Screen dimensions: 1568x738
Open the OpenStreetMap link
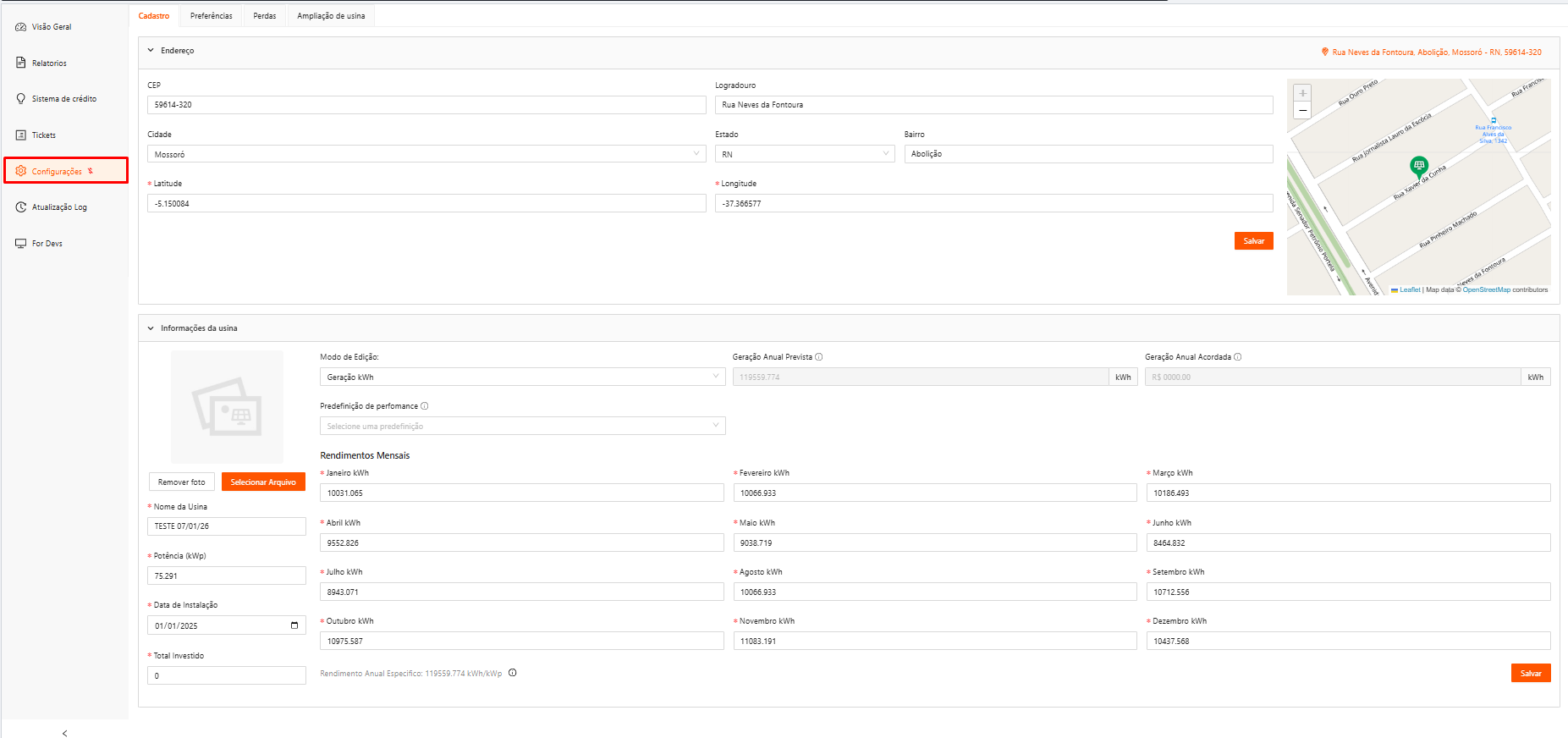tap(1487, 289)
